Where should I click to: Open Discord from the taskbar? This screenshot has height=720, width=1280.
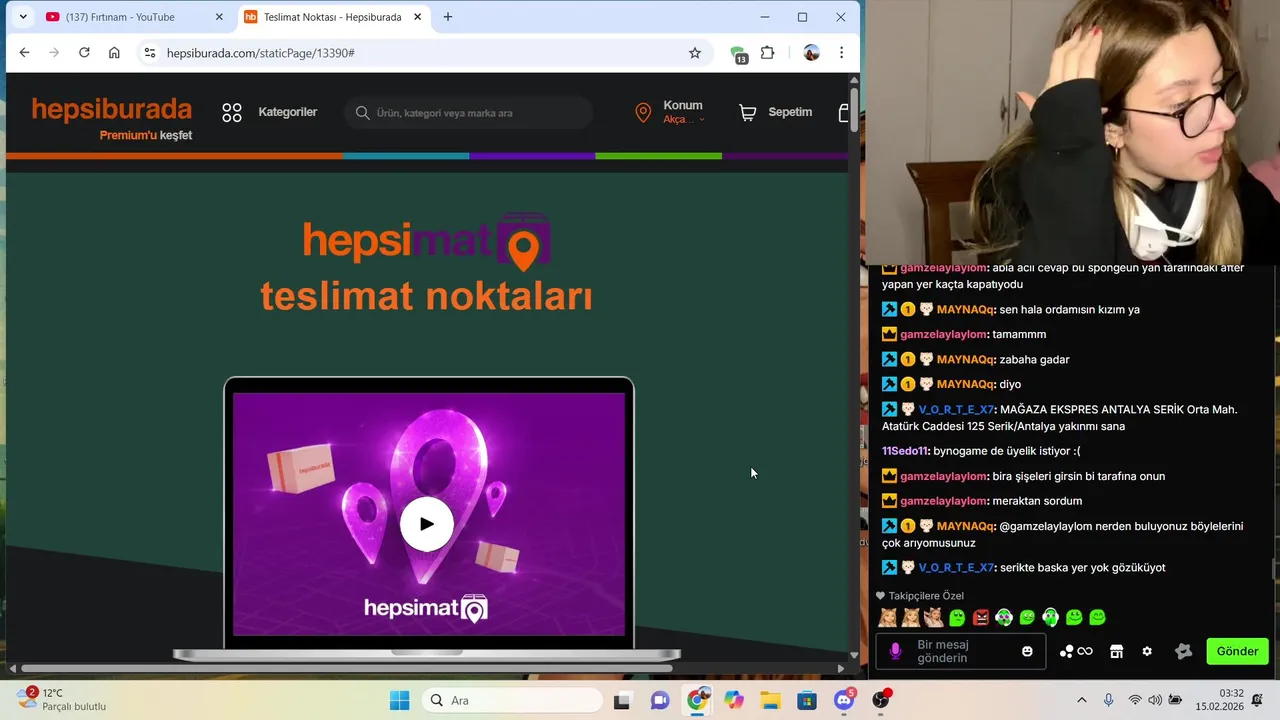click(844, 700)
